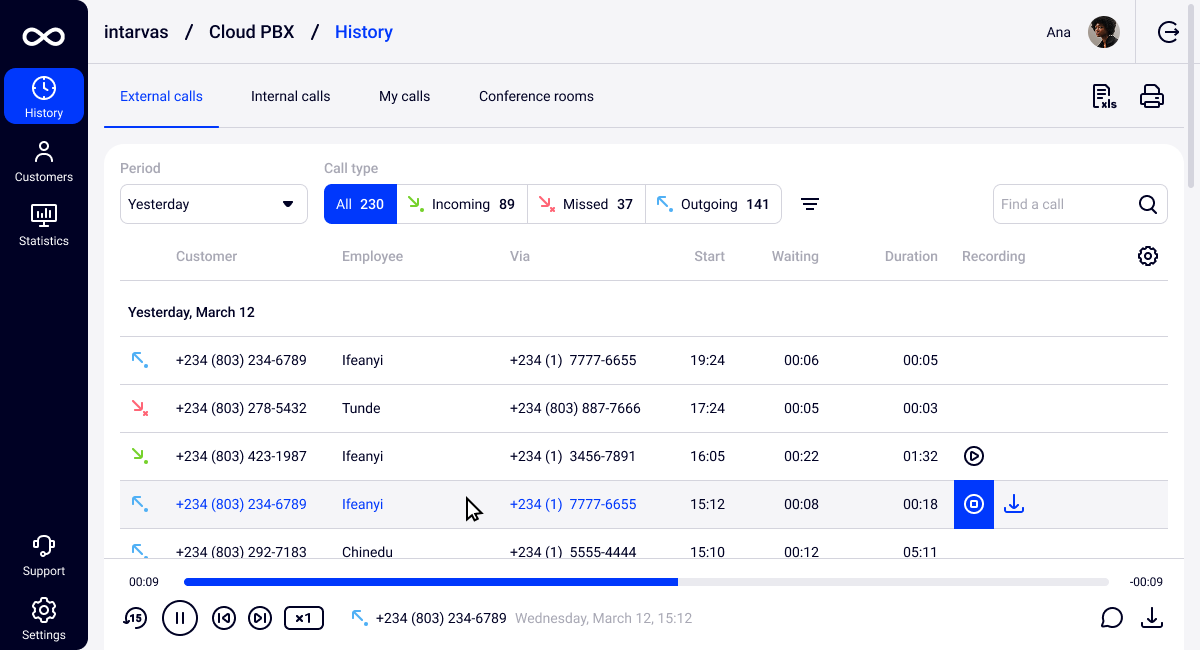Switch to the Internal calls tab
1200x650 pixels.
(290, 97)
